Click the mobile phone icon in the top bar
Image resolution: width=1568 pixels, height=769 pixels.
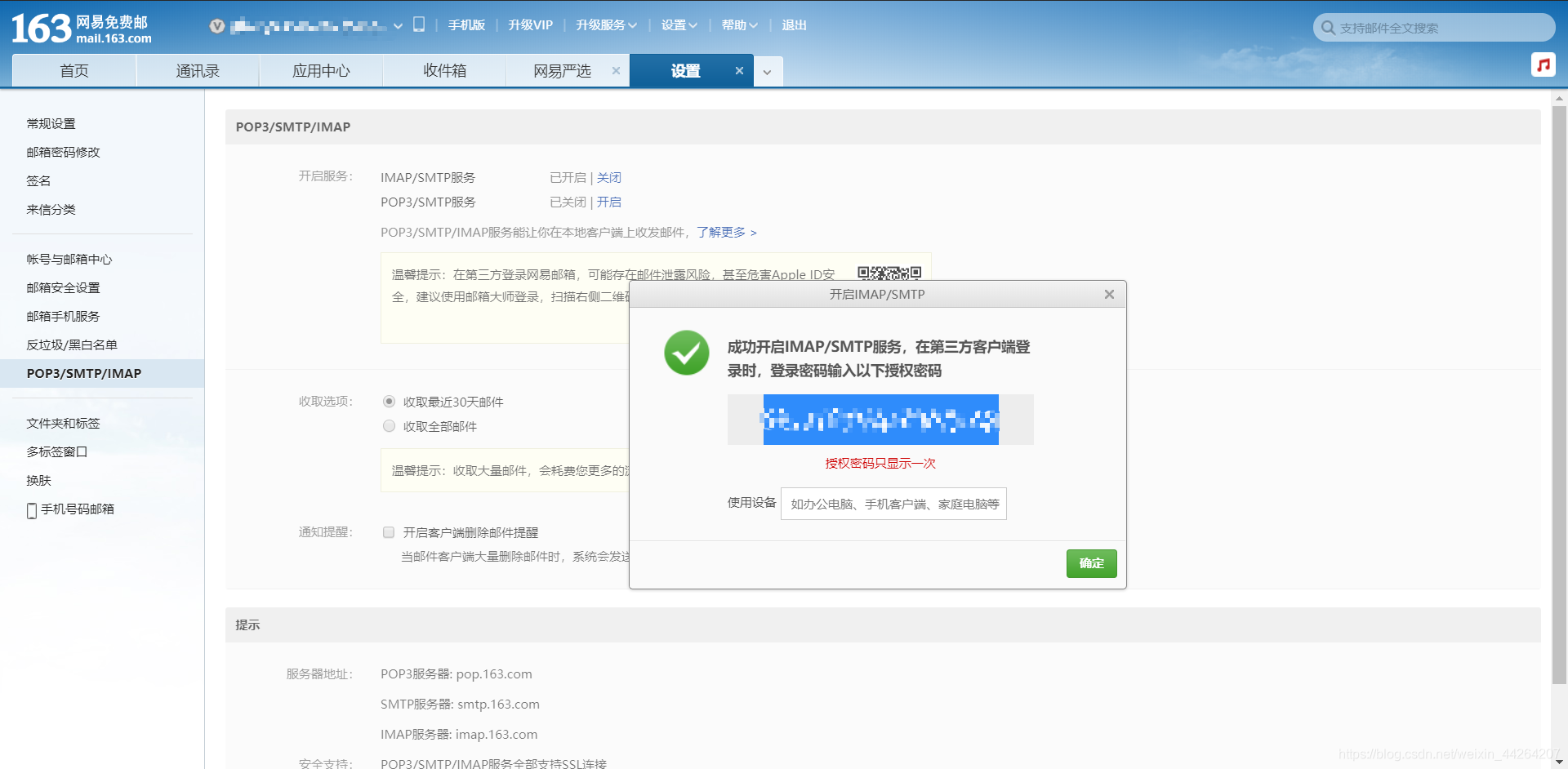tap(419, 24)
